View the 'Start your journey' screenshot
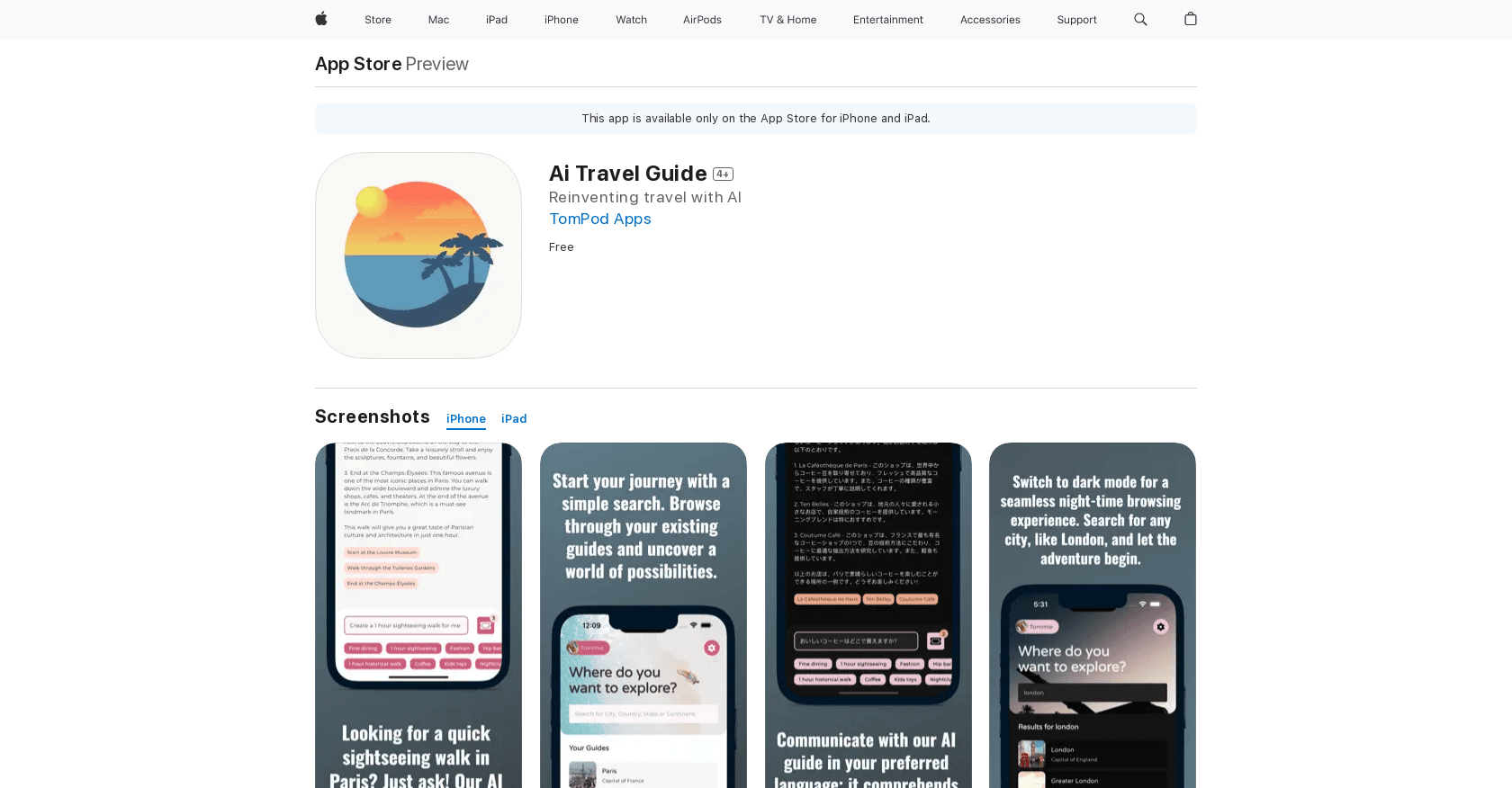This screenshot has height=788, width=1512. pos(643,615)
